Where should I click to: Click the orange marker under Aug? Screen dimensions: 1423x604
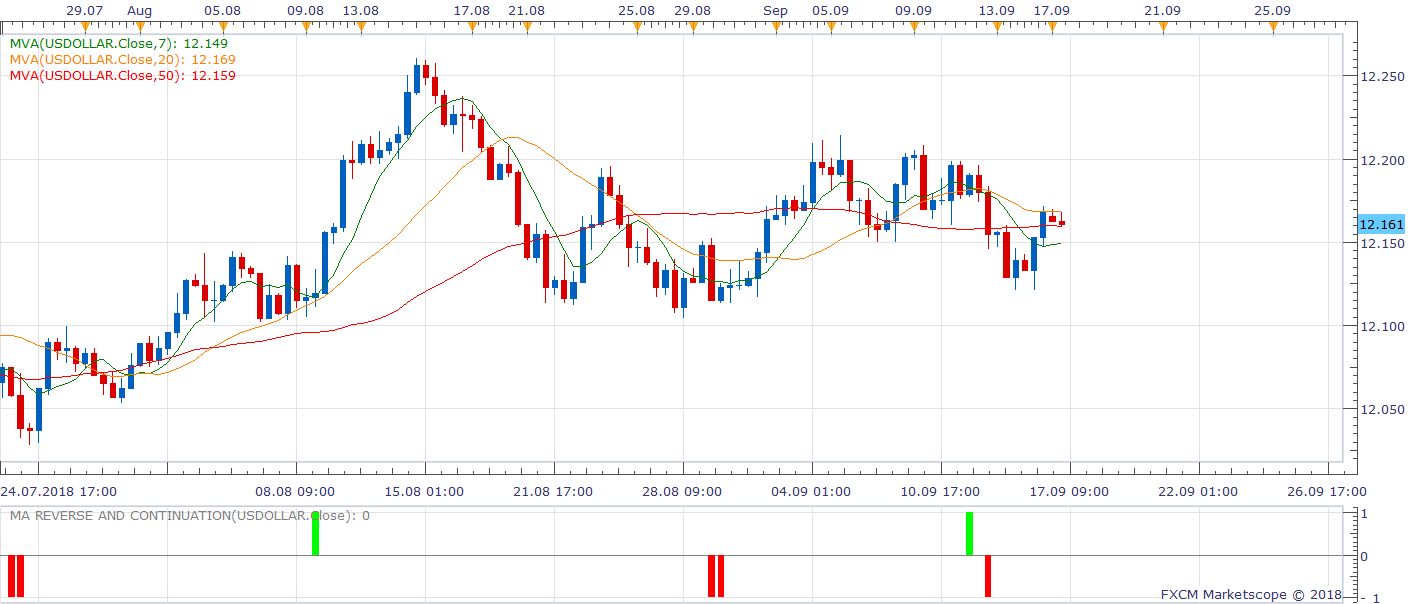pos(139,28)
